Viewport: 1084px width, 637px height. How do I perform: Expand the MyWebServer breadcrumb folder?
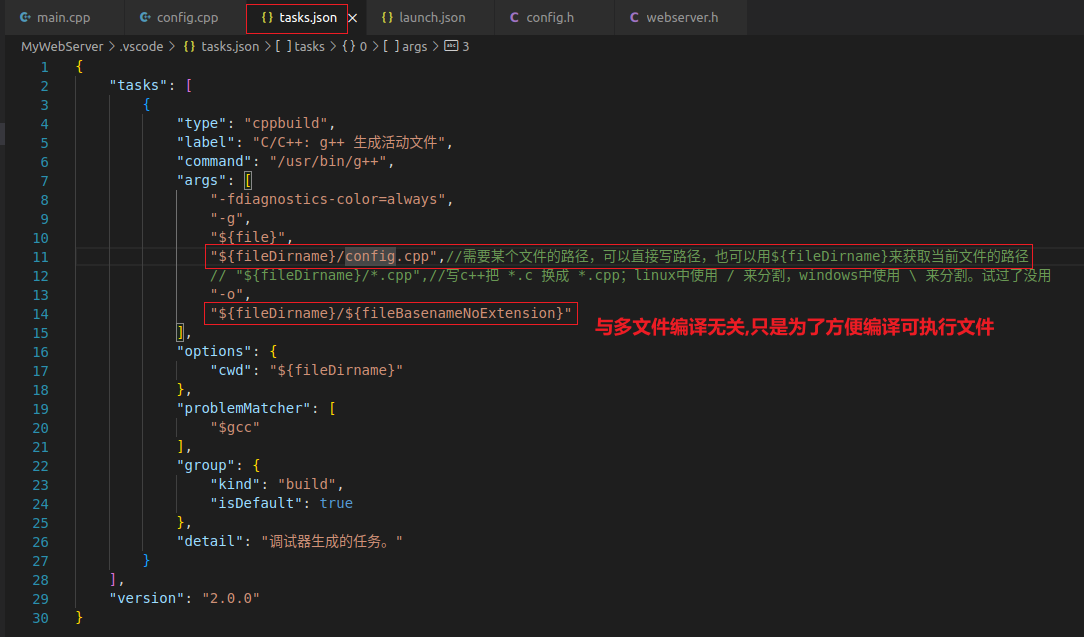(x=62, y=46)
